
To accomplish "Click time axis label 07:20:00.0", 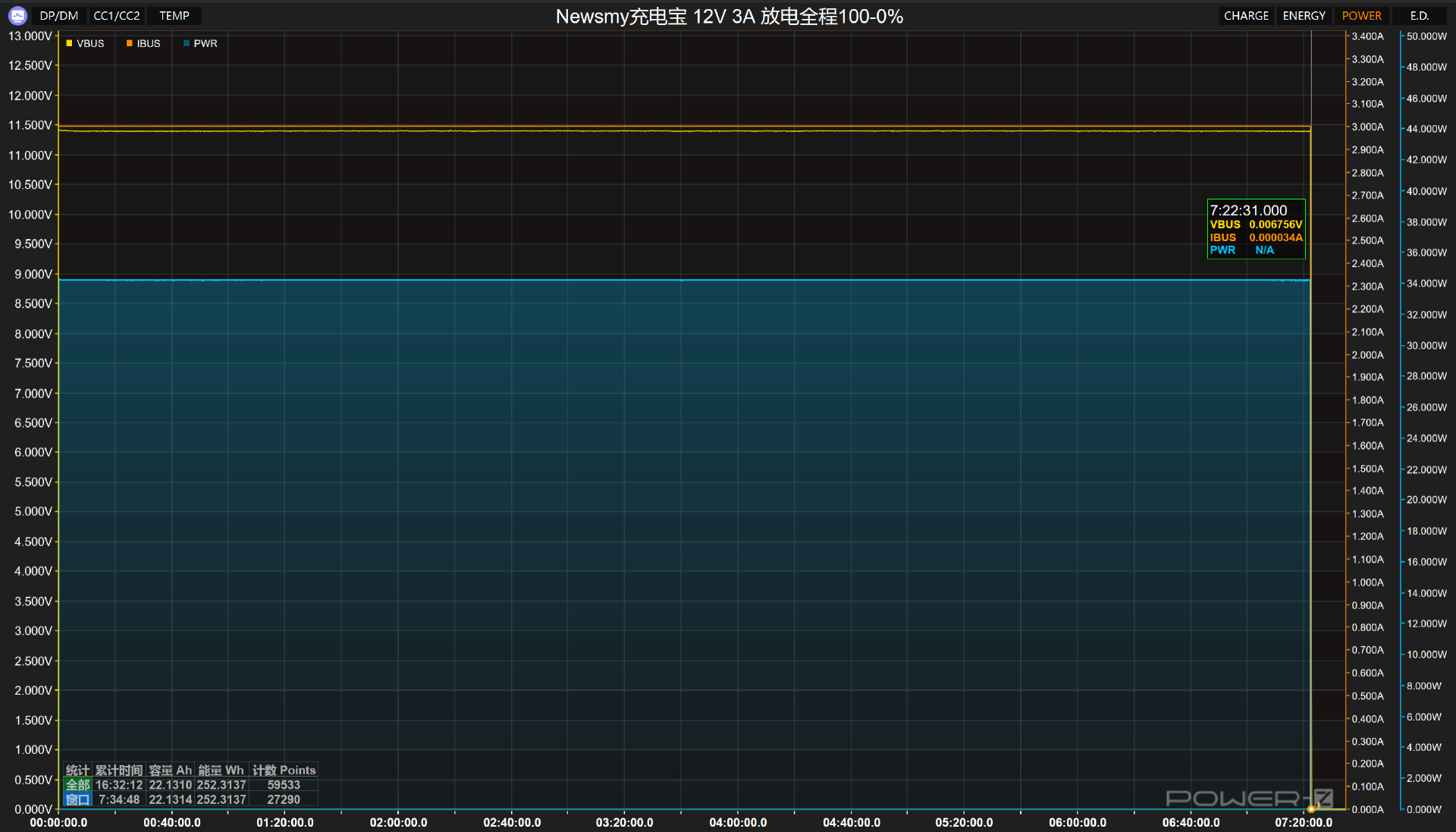I will 1304,822.
